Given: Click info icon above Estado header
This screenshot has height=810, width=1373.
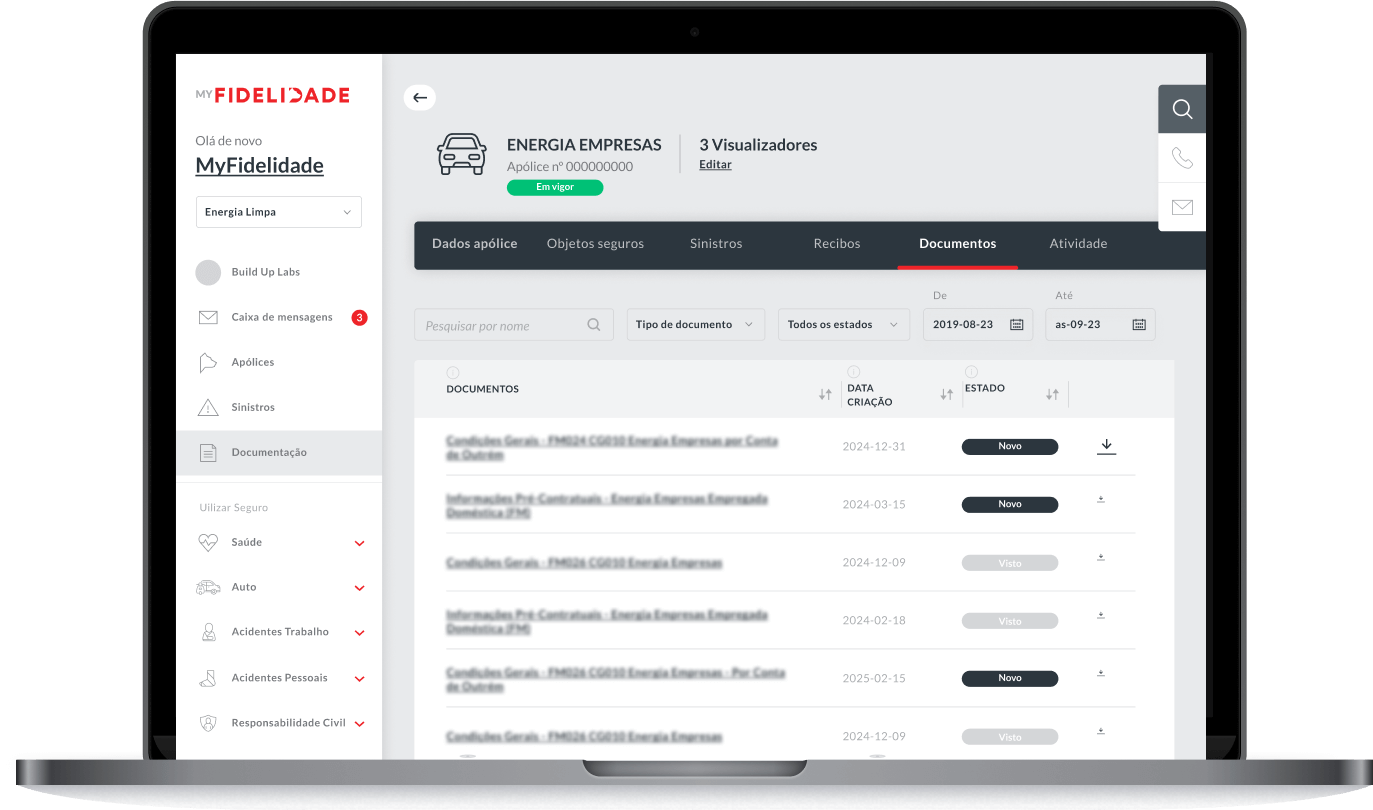Looking at the screenshot, I should pos(971,372).
